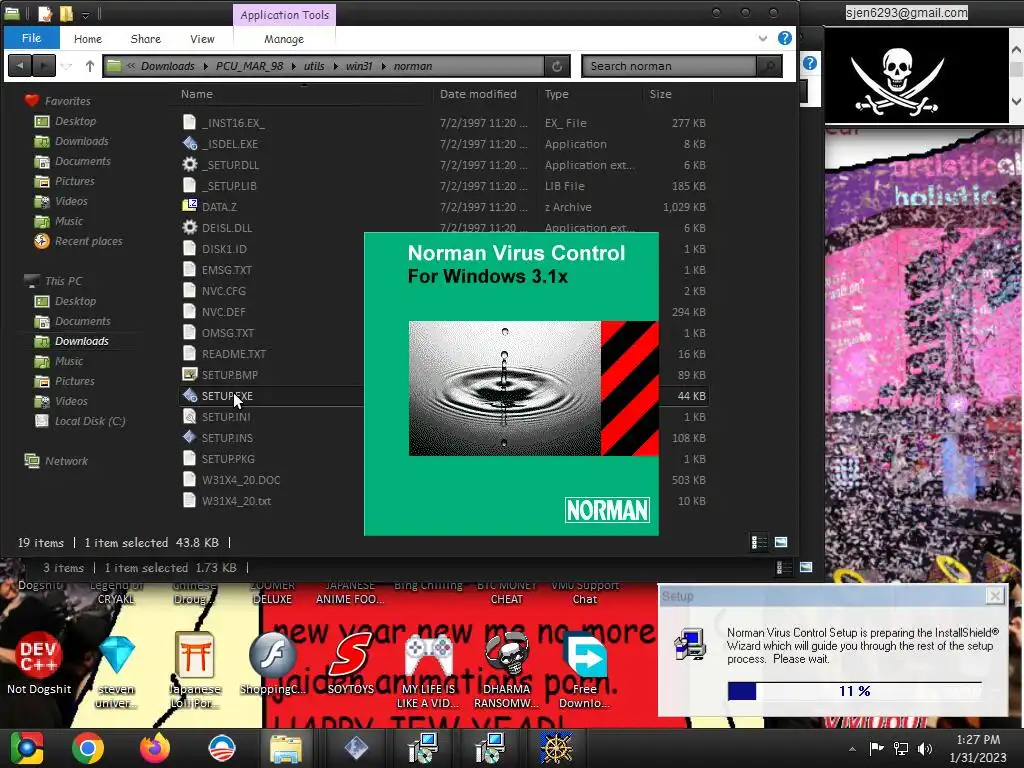The width and height of the screenshot is (1024, 768).
Task: Click the Setup progress bar at 11 %
Action: pyautogui.click(x=854, y=691)
